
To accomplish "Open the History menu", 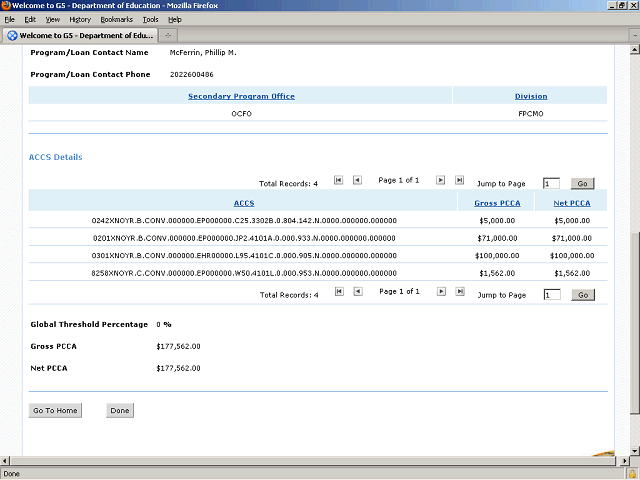I will 80,19.
